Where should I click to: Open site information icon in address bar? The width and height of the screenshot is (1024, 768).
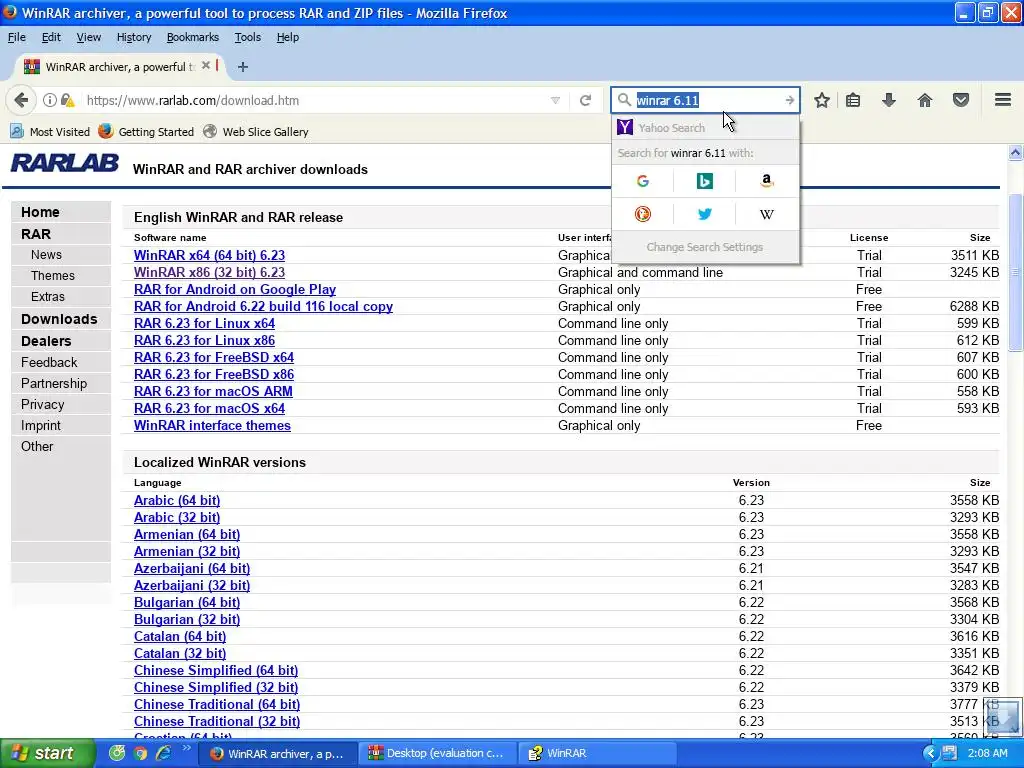[50, 100]
